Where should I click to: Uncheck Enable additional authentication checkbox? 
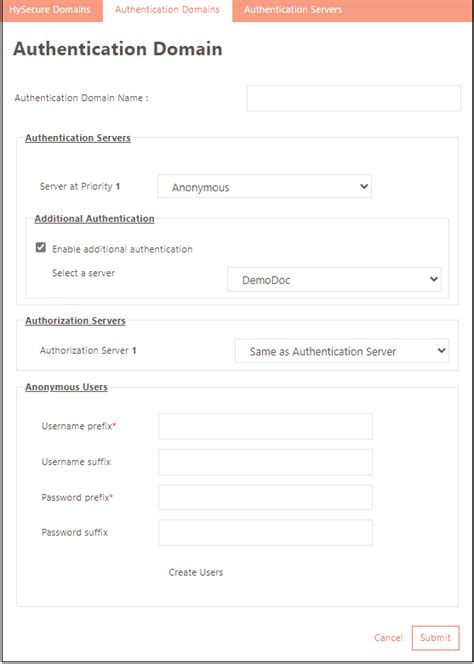41,248
